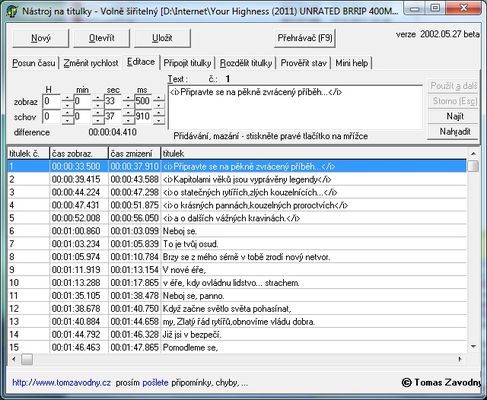Select the Připojit titulky tab
This screenshot has width=487, height=400.
coord(187,63)
